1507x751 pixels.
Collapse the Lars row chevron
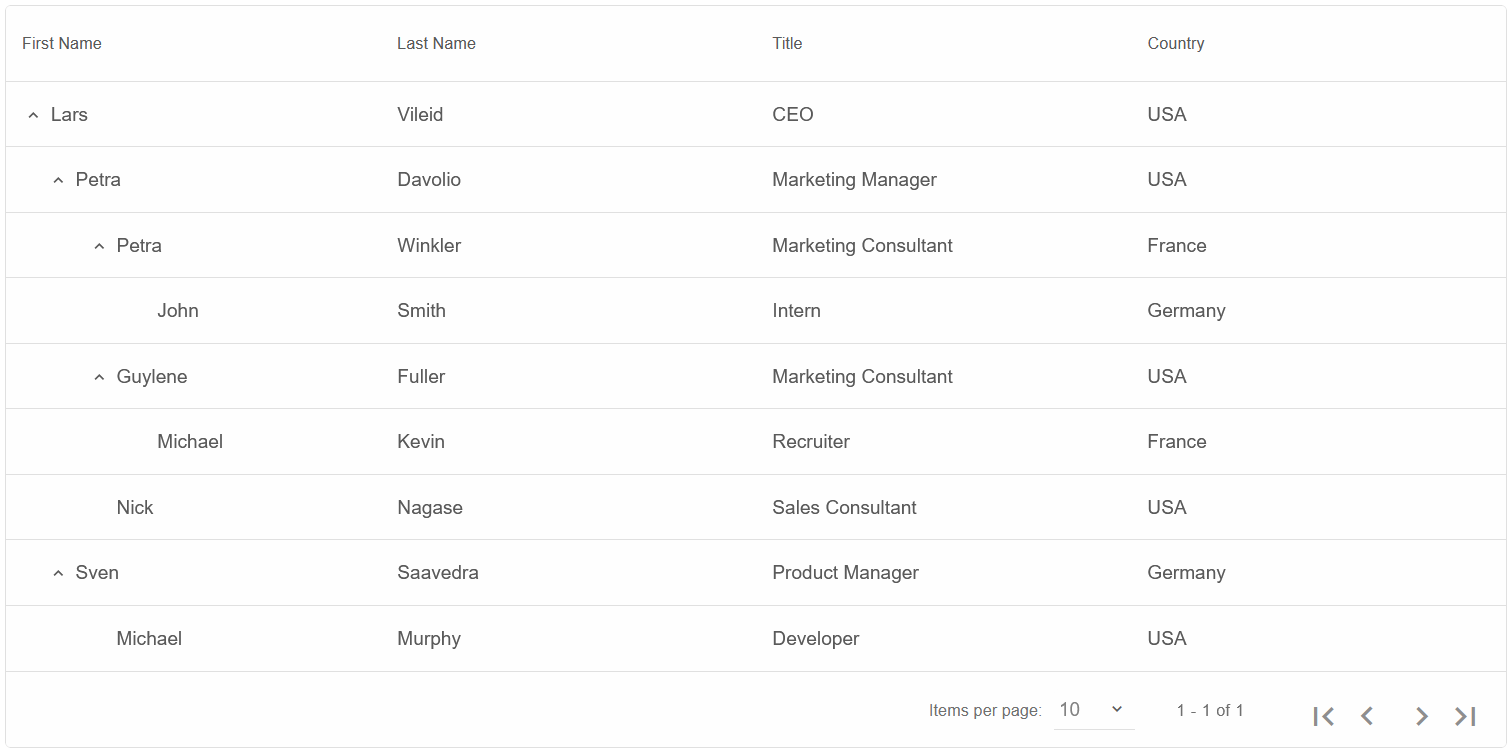(33, 115)
